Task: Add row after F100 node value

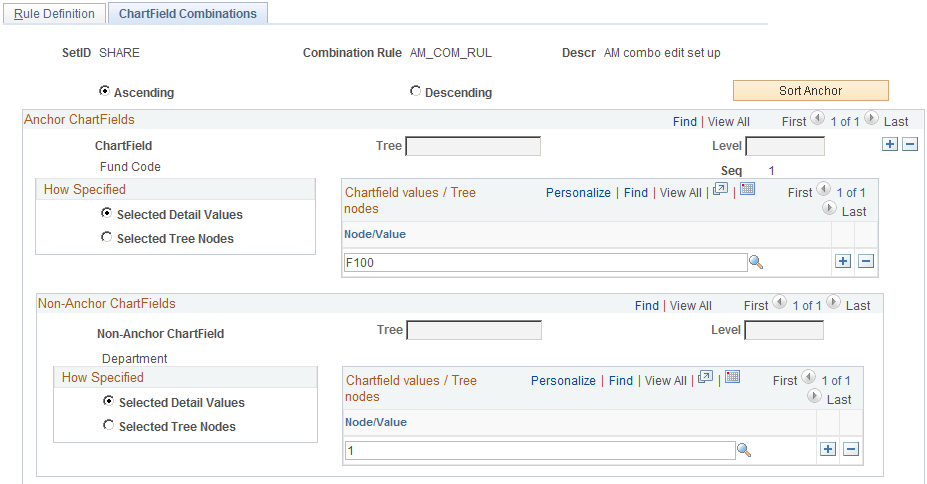Action: click(843, 261)
